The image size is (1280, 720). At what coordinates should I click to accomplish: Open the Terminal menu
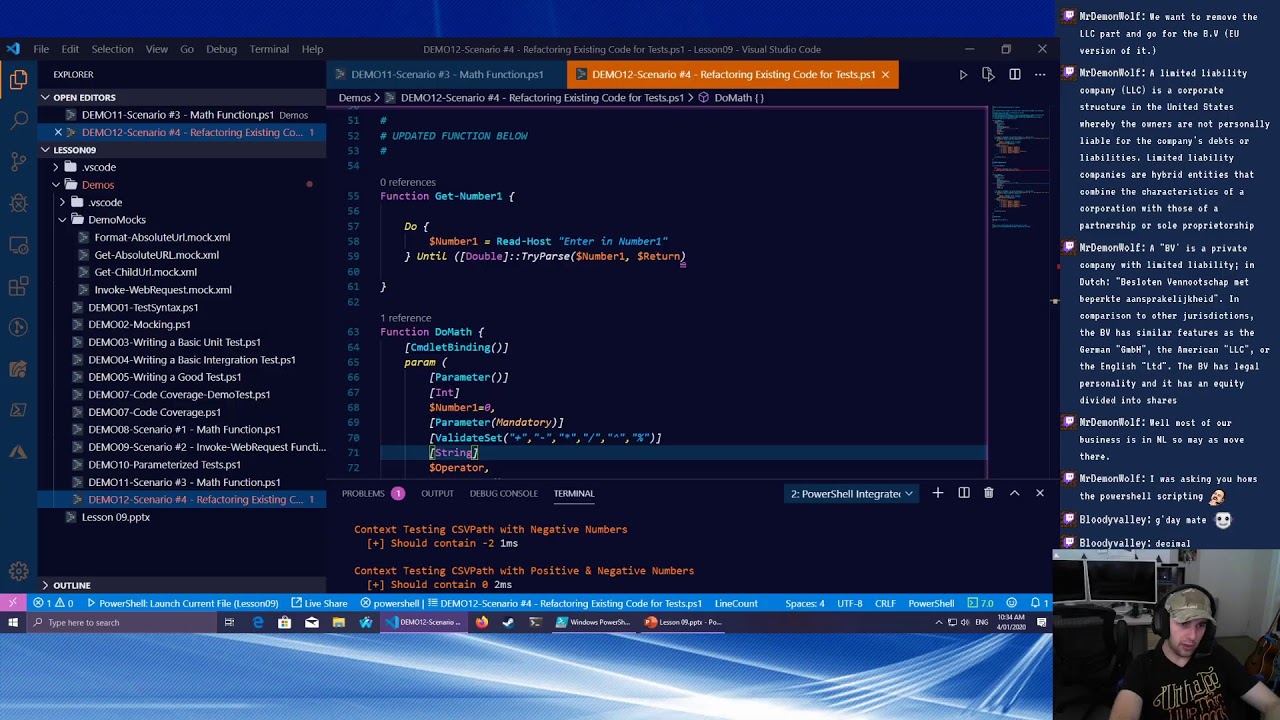(x=269, y=49)
